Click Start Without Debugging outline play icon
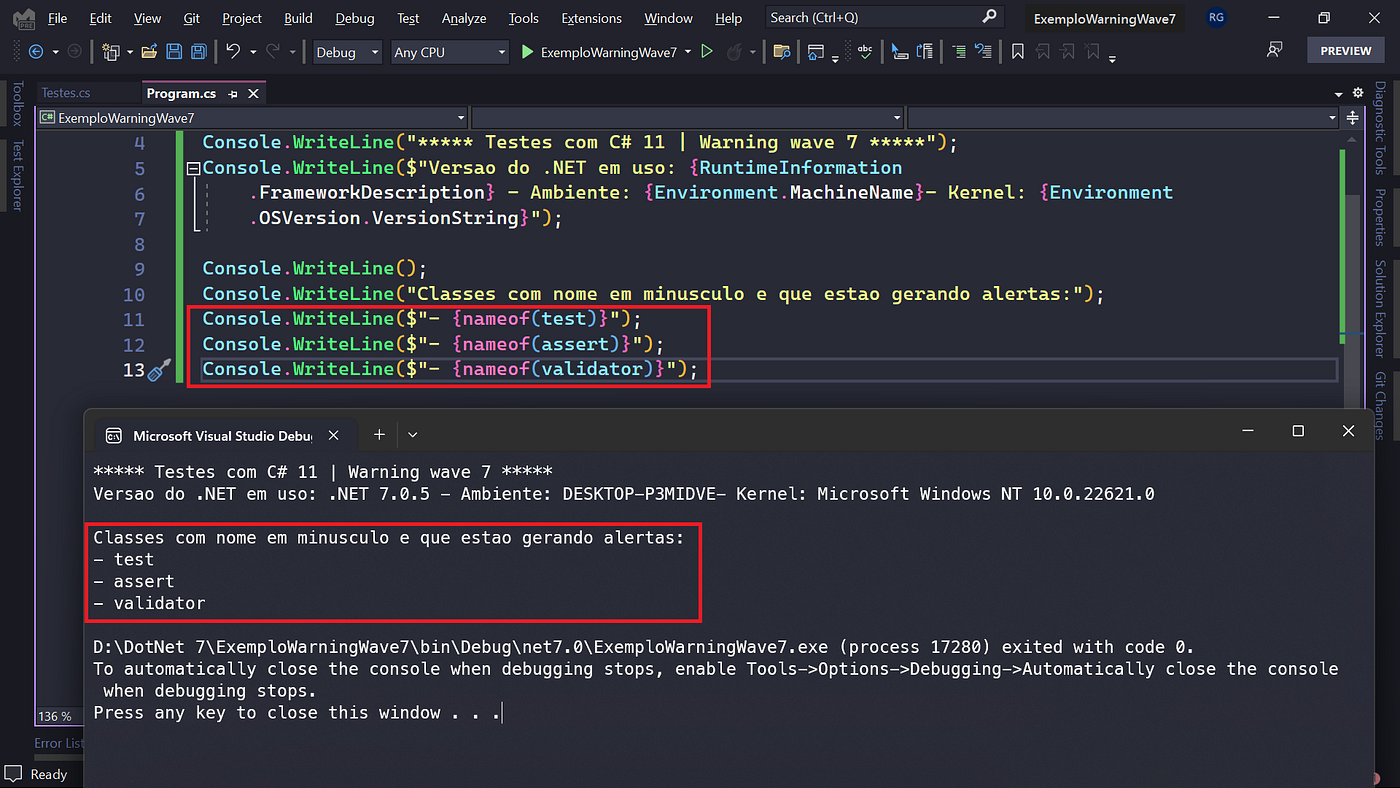Viewport: 1400px width, 788px height. (x=707, y=52)
